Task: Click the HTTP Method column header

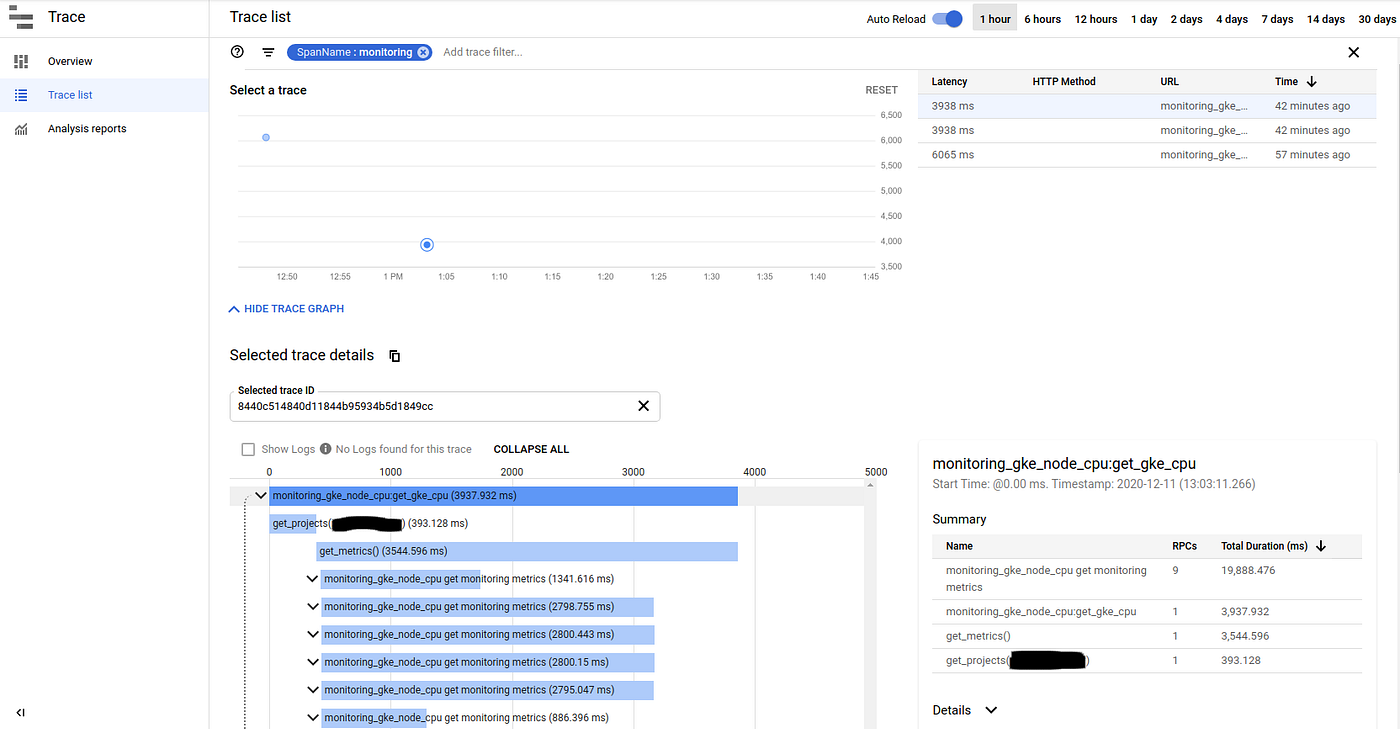Action: [1064, 82]
